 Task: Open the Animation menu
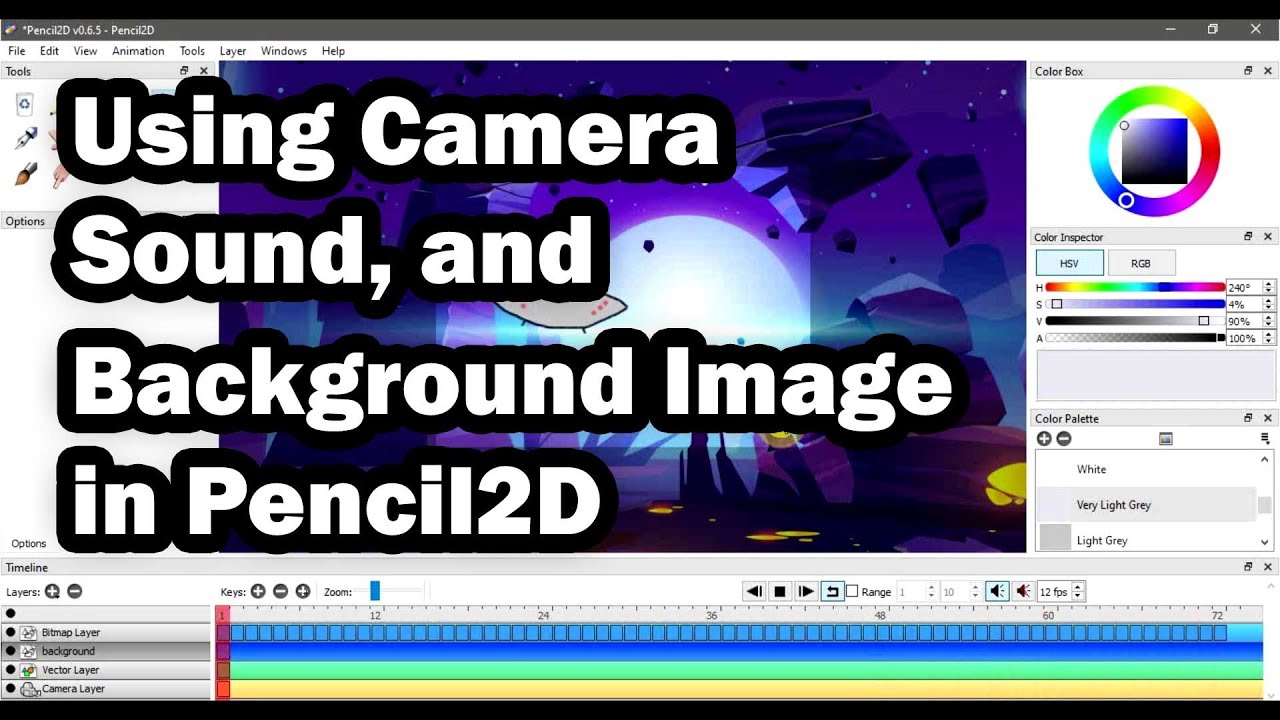click(138, 51)
